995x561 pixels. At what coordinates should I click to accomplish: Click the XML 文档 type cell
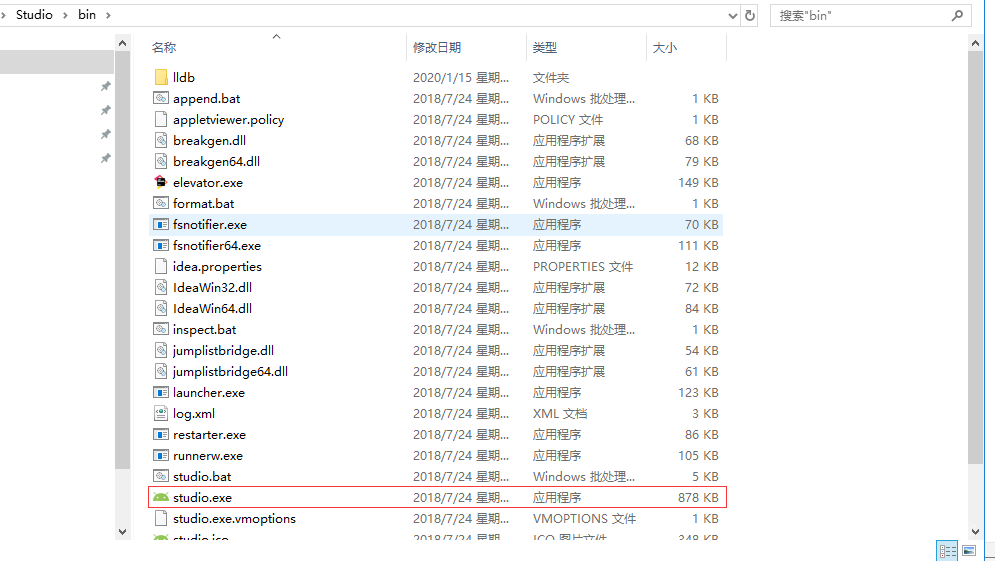click(x=560, y=414)
